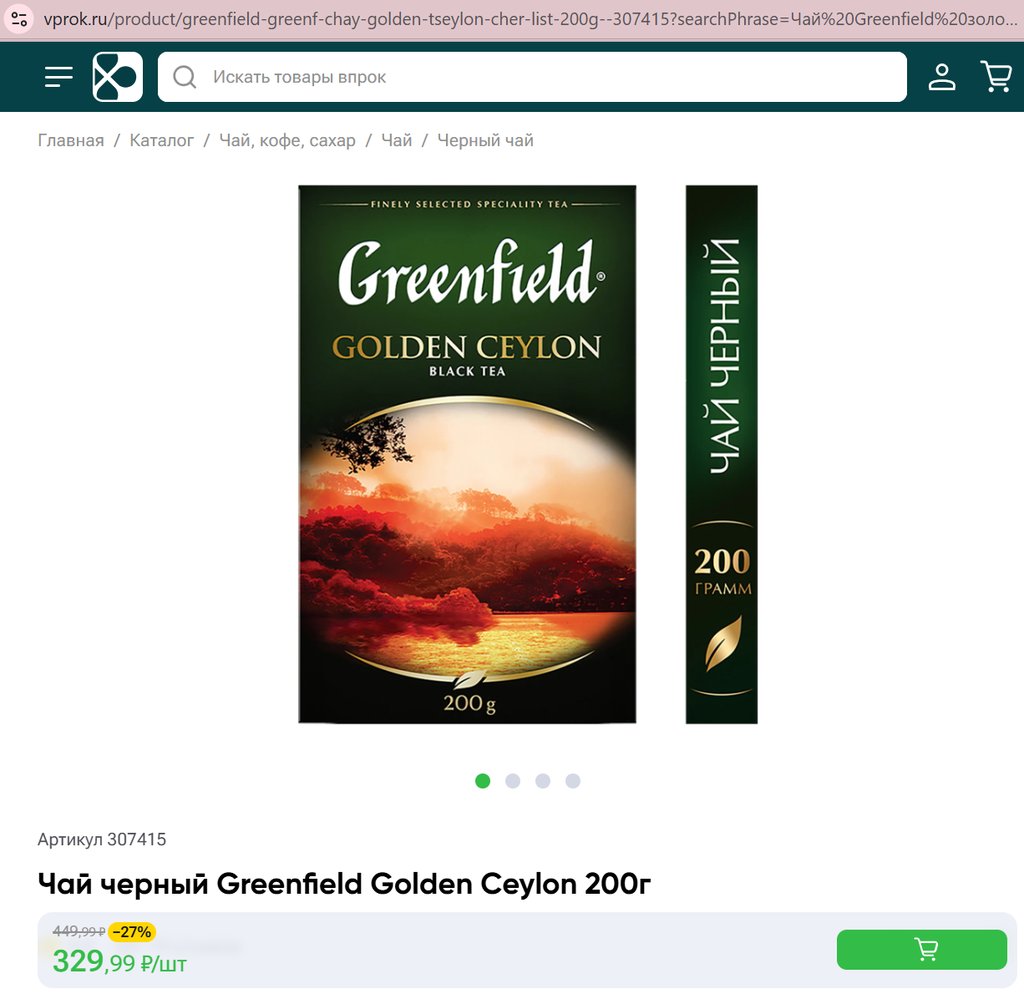Click the Greenfield box front image
Image resolution: width=1024 pixels, height=994 pixels.
click(467, 454)
